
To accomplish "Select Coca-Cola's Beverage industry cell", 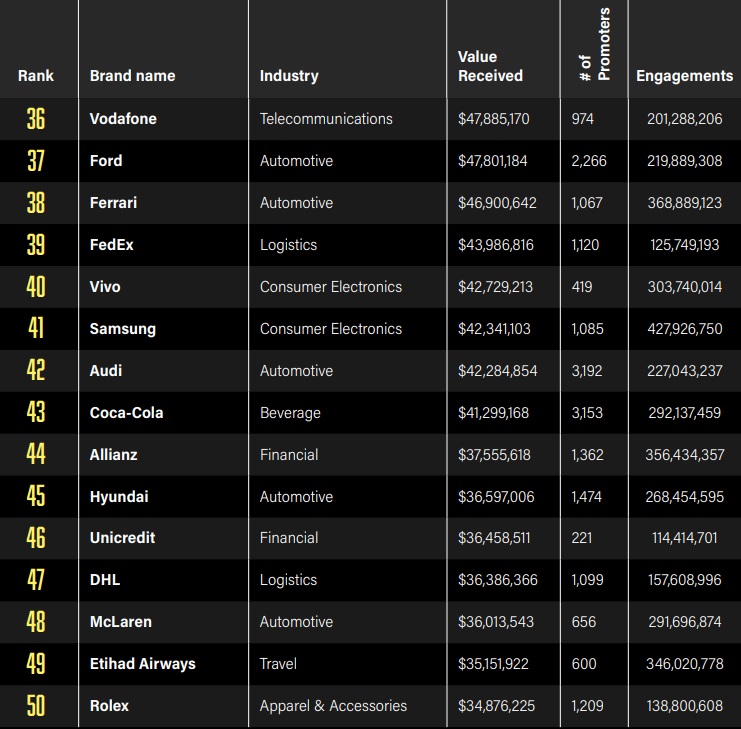I will (x=290, y=413).
